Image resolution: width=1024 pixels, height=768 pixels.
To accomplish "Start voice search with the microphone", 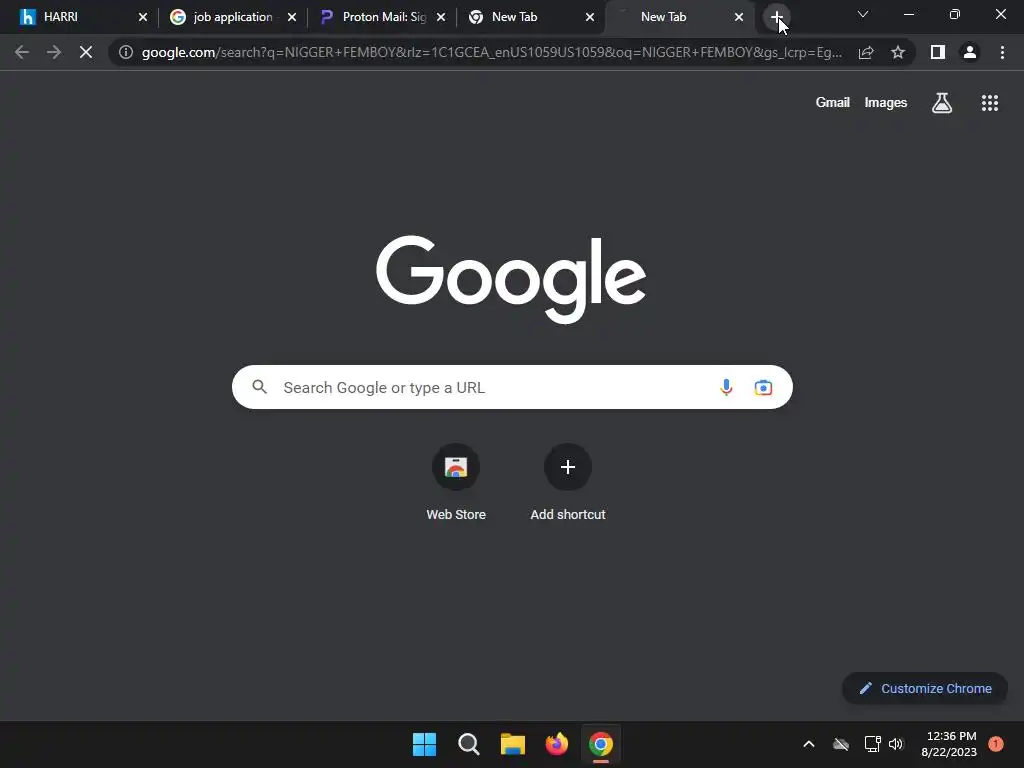I will [x=726, y=387].
